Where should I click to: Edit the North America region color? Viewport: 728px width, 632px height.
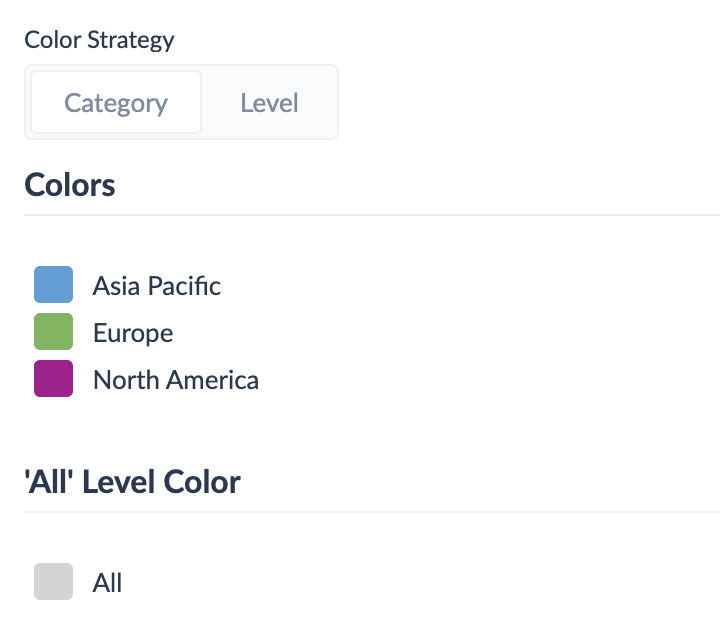pos(54,379)
